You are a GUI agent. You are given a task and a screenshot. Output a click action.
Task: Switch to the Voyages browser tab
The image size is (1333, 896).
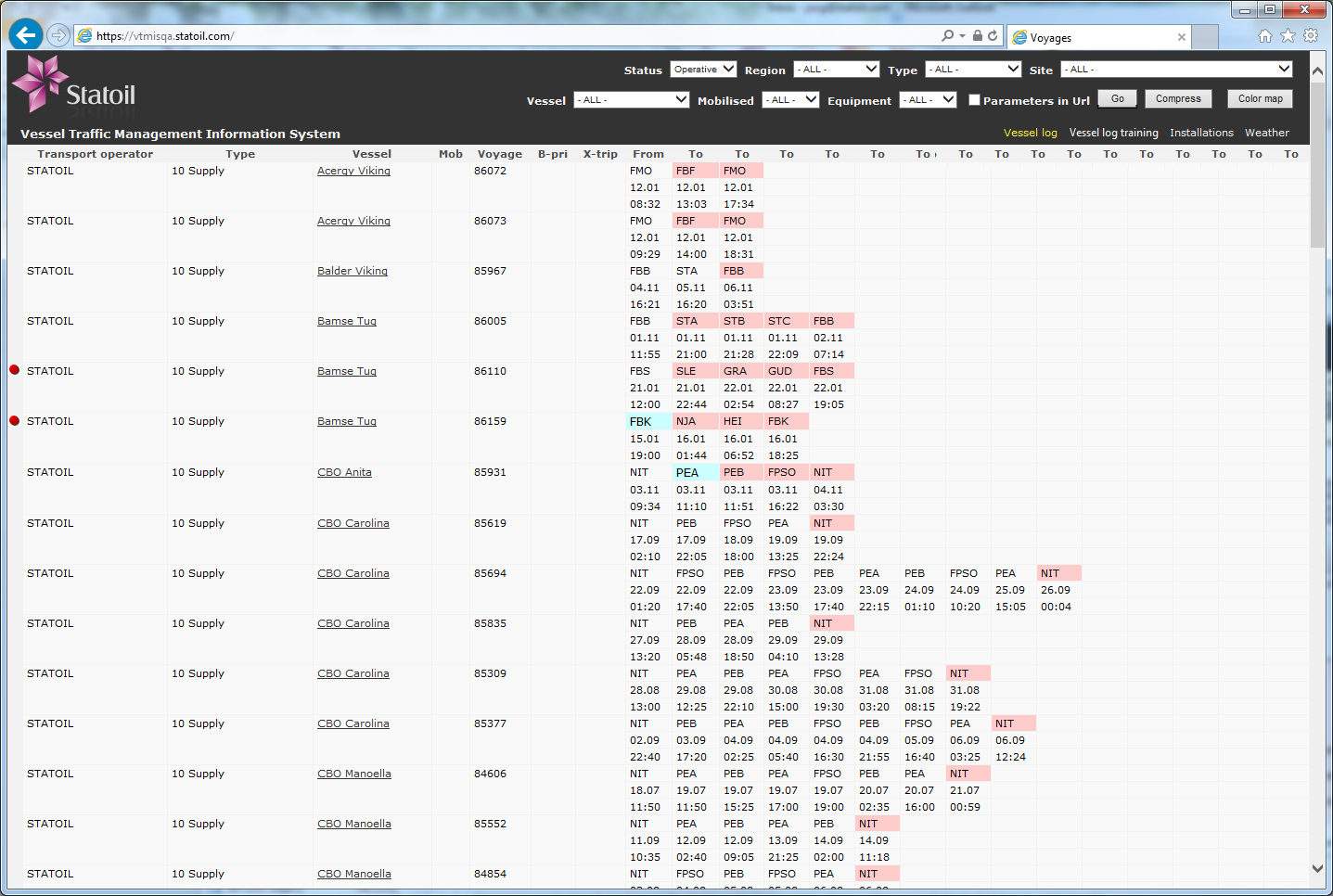(x=1099, y=37)
